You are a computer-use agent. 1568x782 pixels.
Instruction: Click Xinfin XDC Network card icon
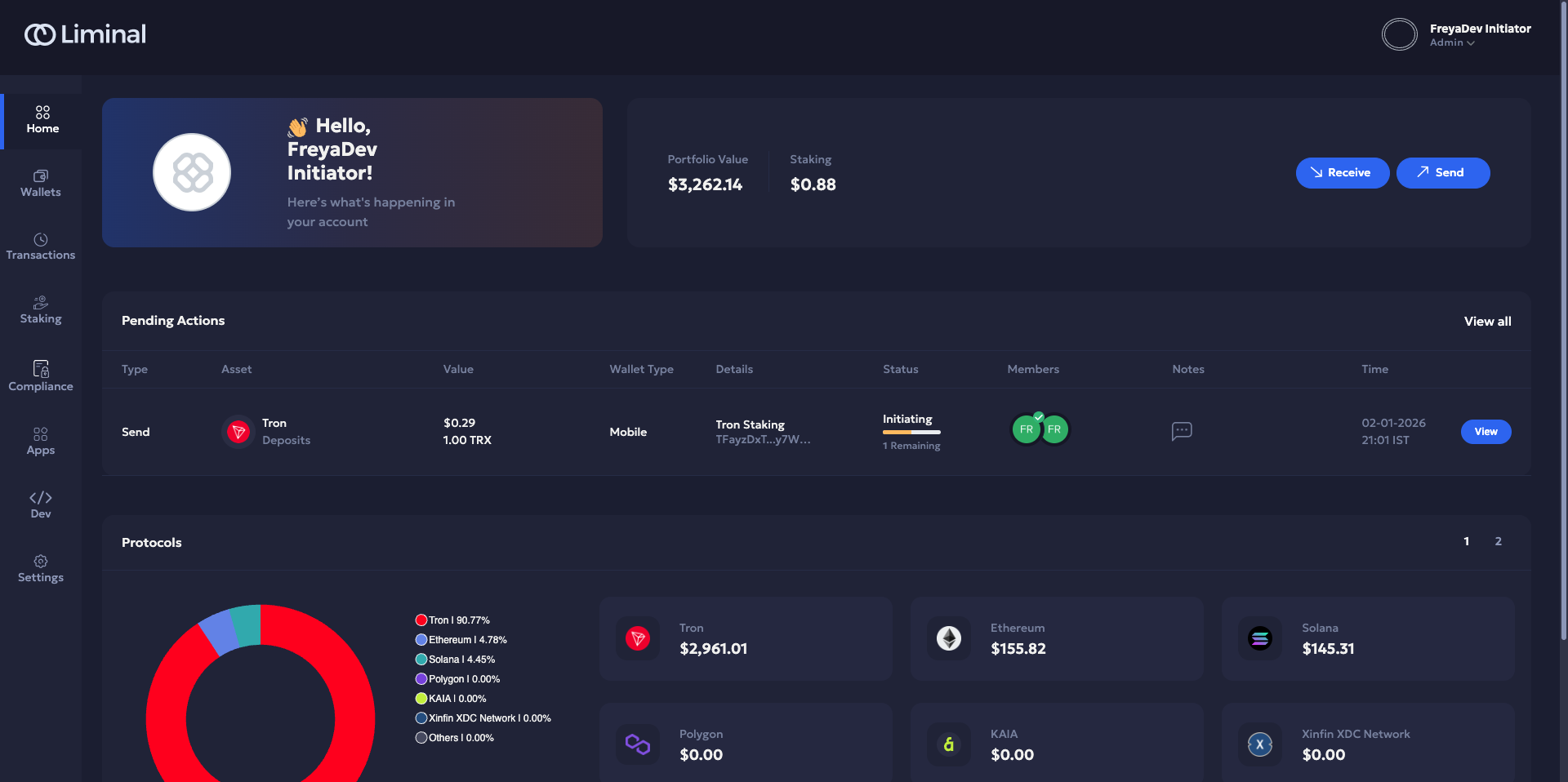tap(1260, 744)
